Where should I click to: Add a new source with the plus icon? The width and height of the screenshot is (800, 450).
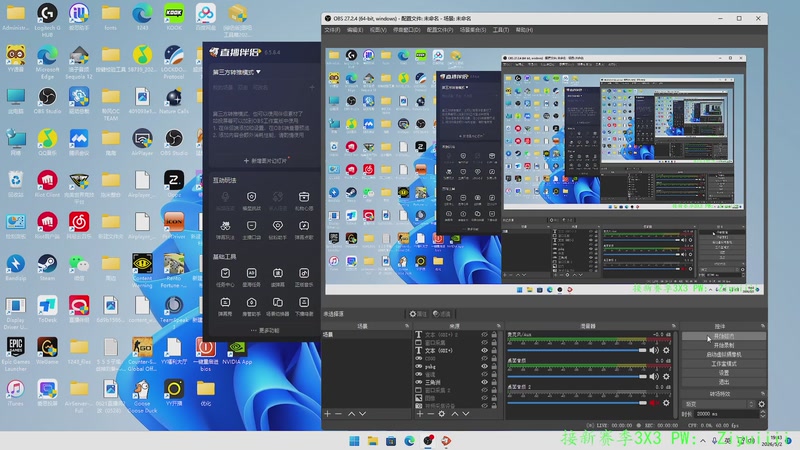(x=419, y=414)
